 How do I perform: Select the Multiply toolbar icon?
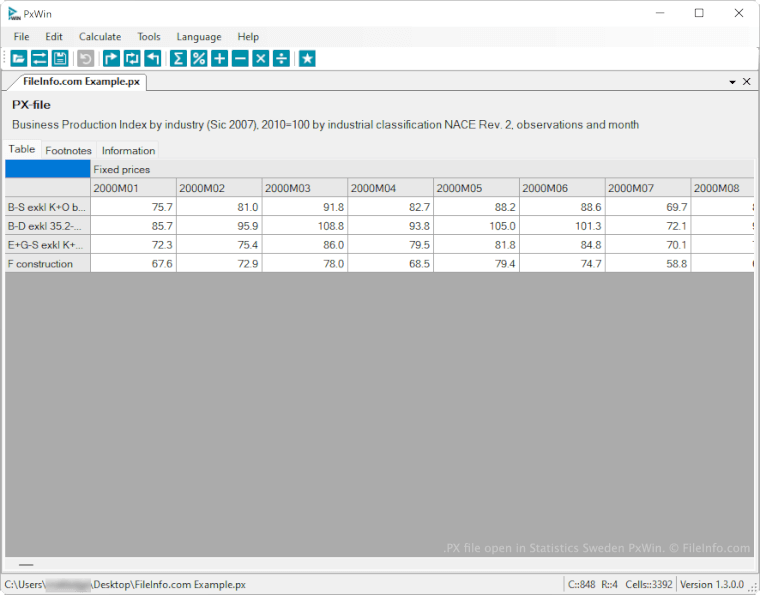point(261,59)
